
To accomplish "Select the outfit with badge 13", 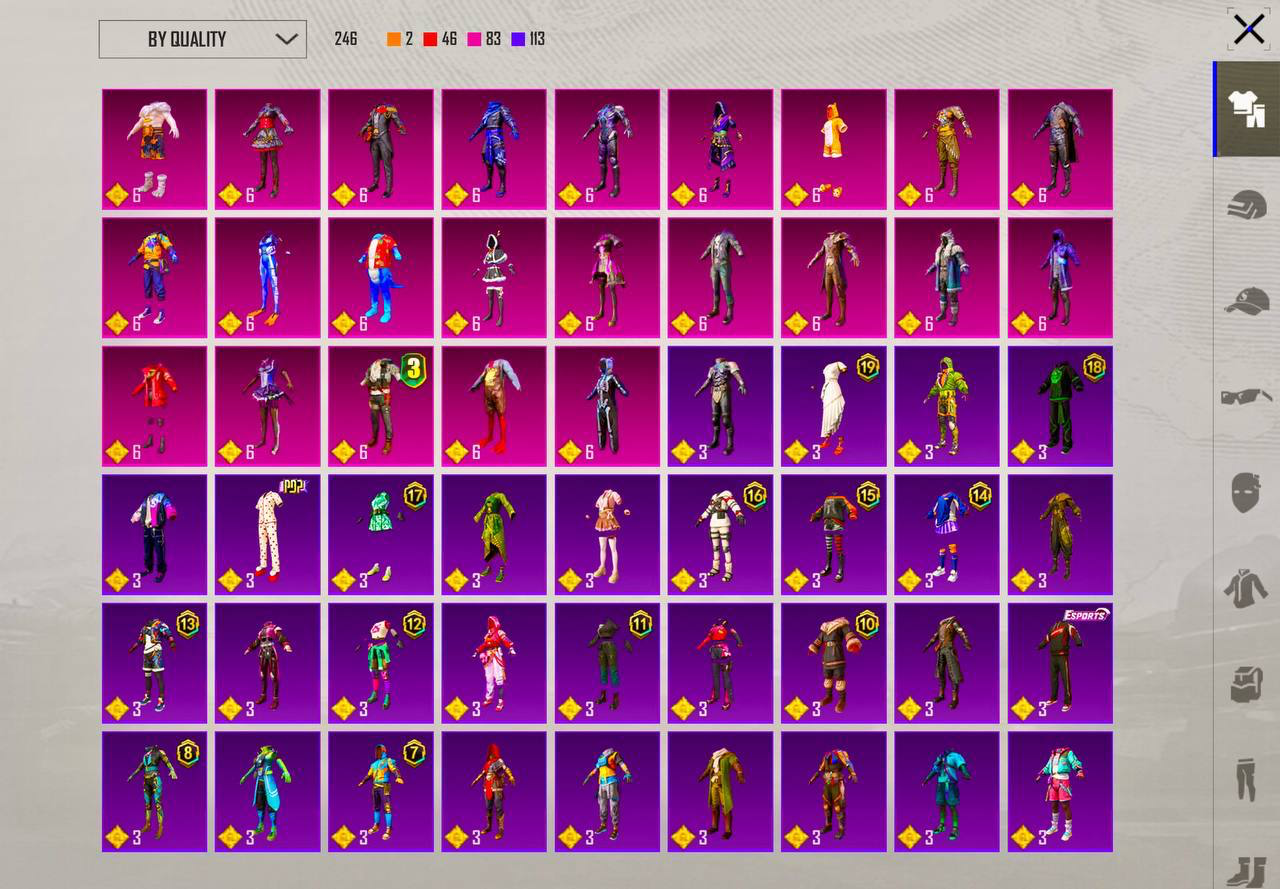I will pos(155,663).
